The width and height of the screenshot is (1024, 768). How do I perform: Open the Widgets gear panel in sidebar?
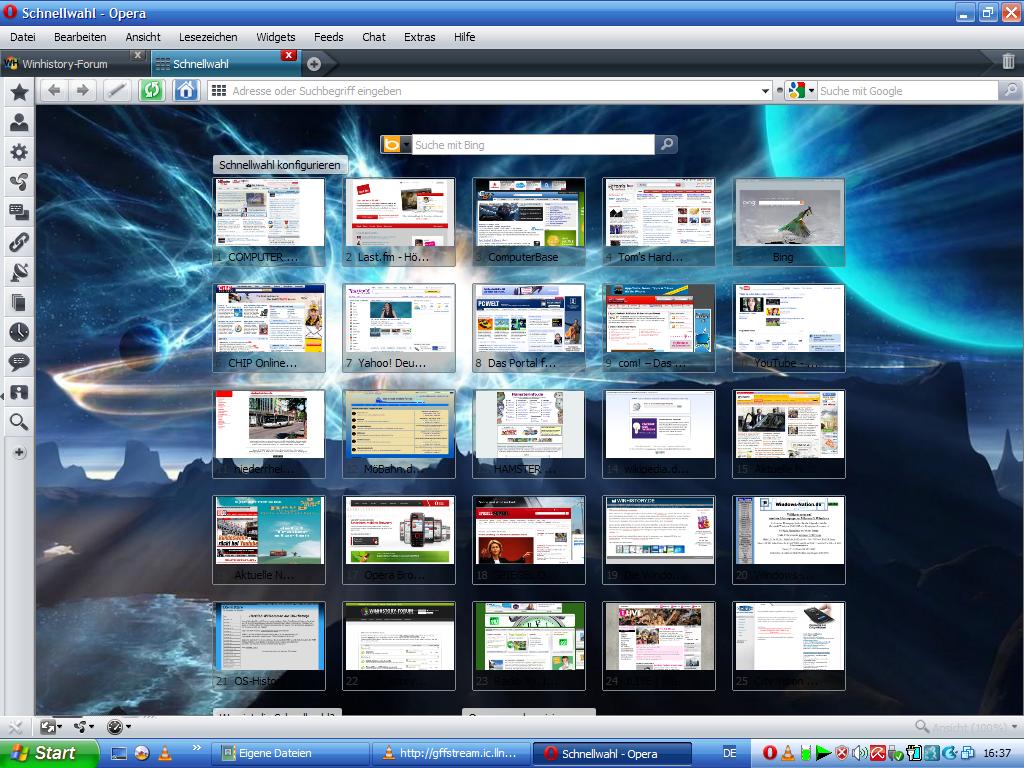click(18, 152)
